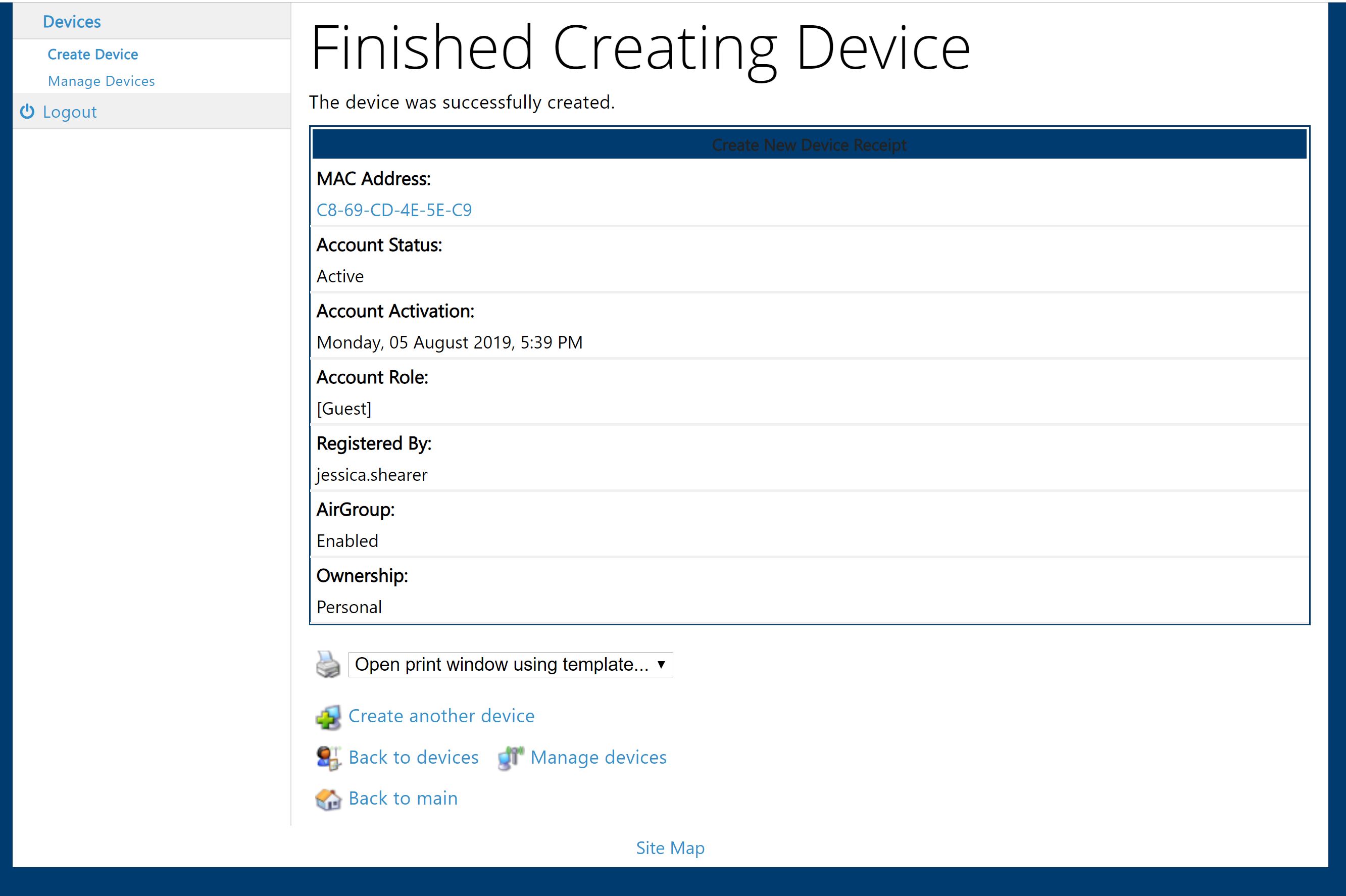The height and width of the screenshot is (896, 1346).
Task: Click the Create New Device Receipt header
Action: pos(809,144)
